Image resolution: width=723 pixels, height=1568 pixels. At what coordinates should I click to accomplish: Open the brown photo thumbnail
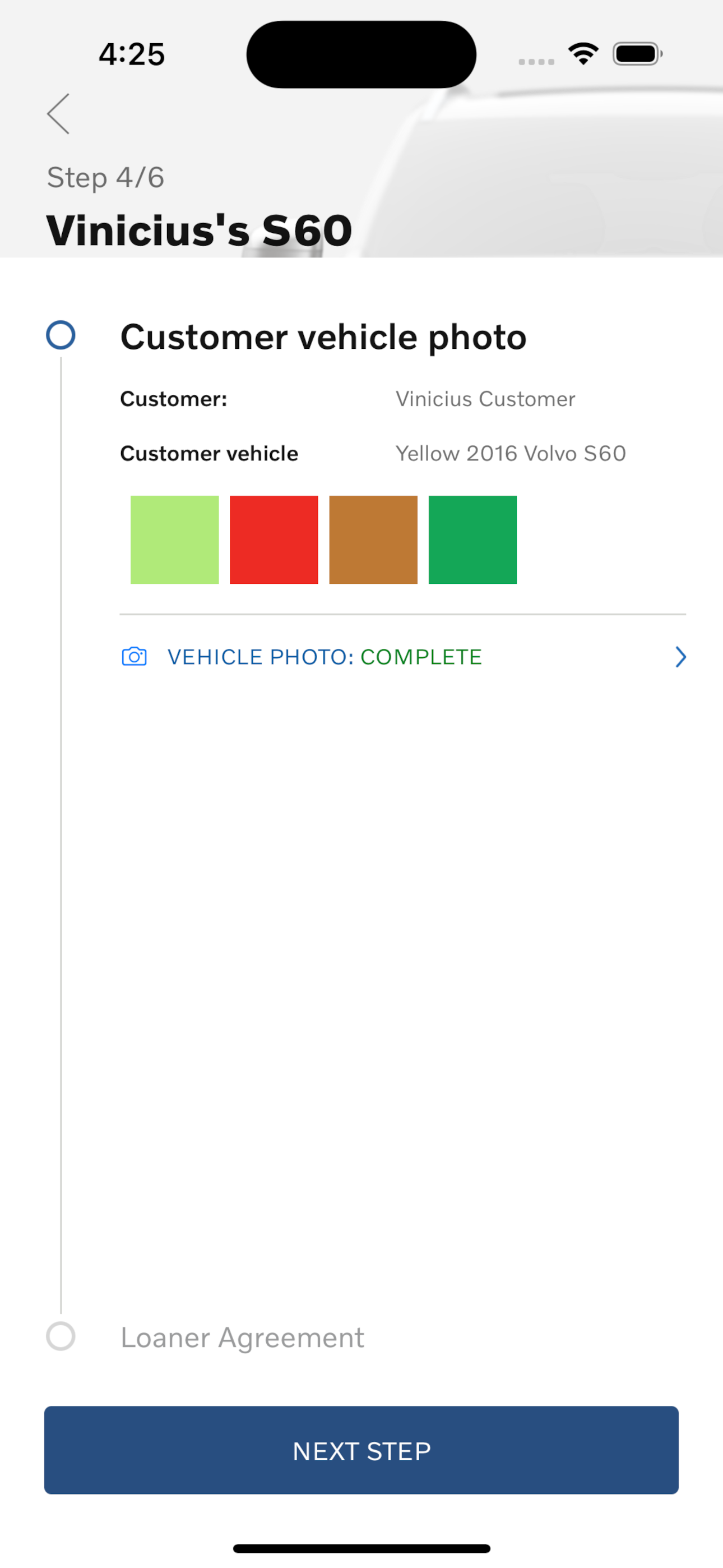[373, 540]
